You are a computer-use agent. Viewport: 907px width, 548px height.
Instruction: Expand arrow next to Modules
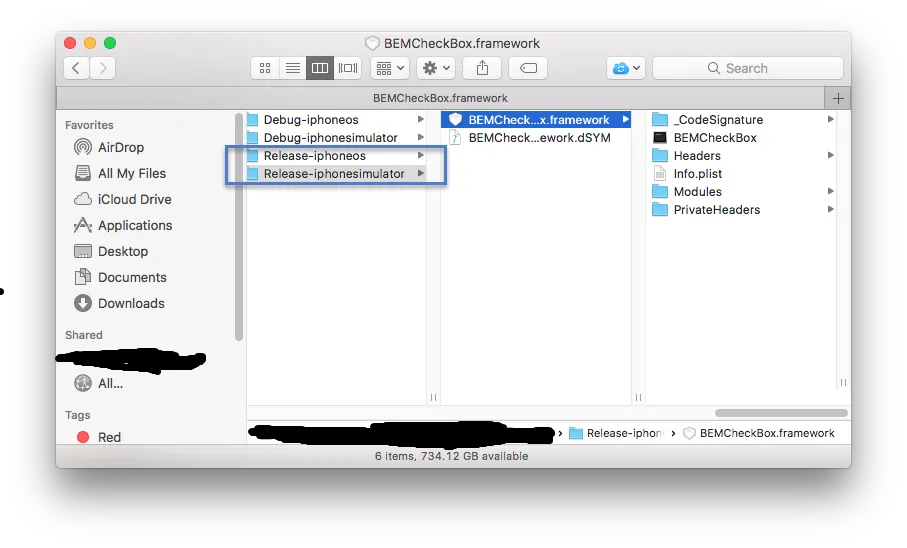[831, 191]
